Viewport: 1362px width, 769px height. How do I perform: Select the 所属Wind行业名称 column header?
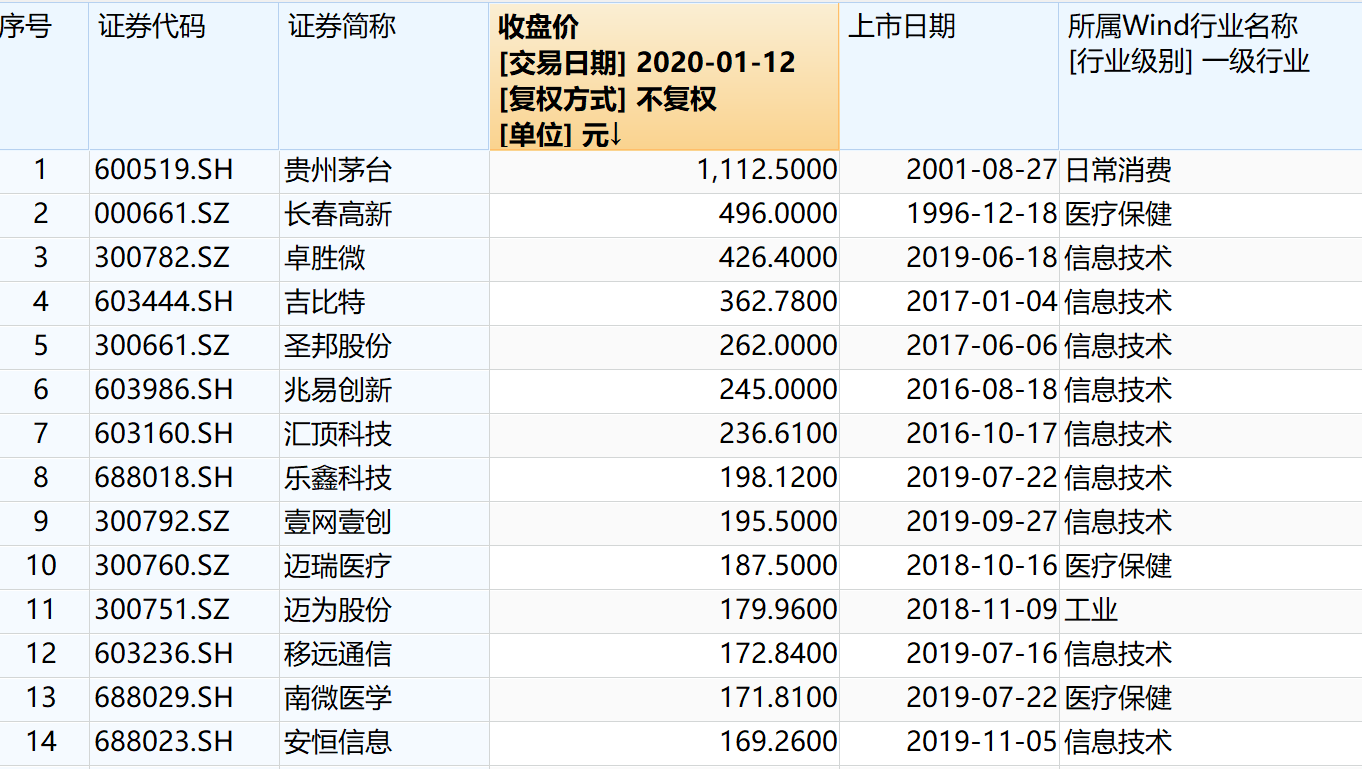[x=1211, y=77]
